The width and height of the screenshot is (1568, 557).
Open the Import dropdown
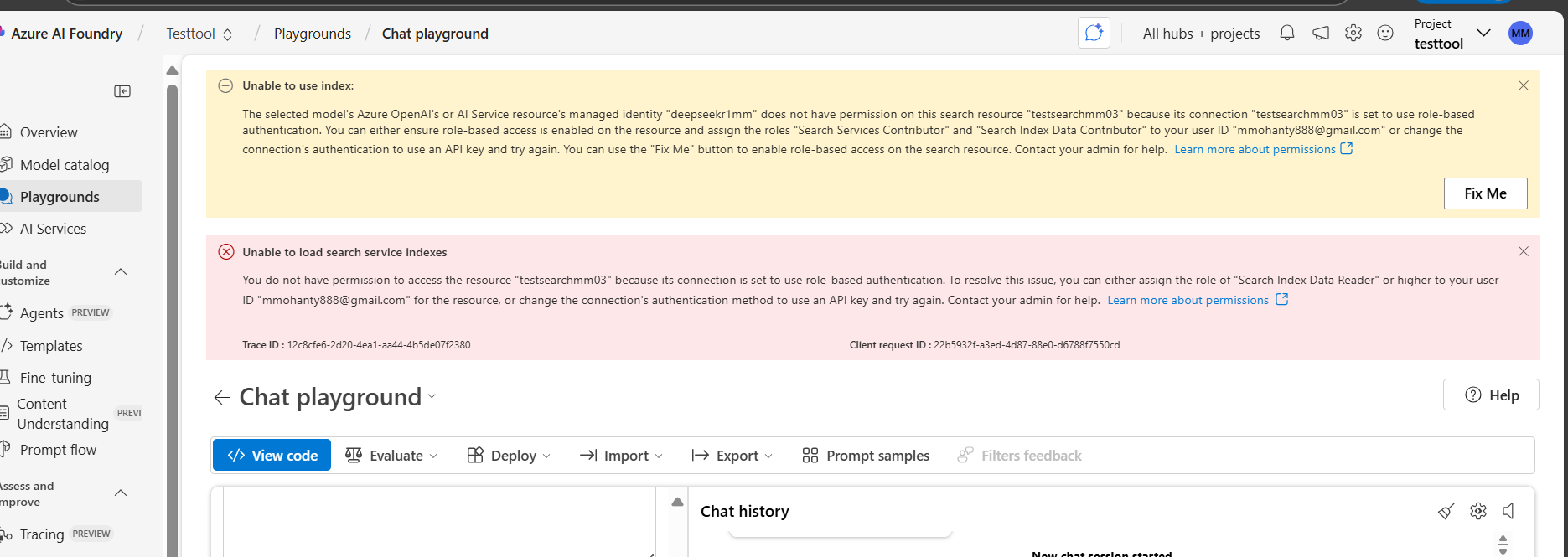coord(621,456)
